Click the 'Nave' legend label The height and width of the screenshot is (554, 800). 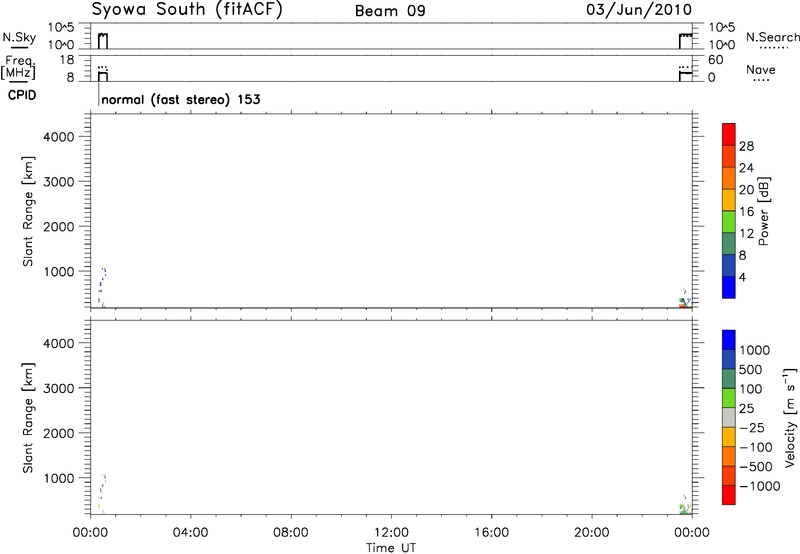tap(761, 69)
